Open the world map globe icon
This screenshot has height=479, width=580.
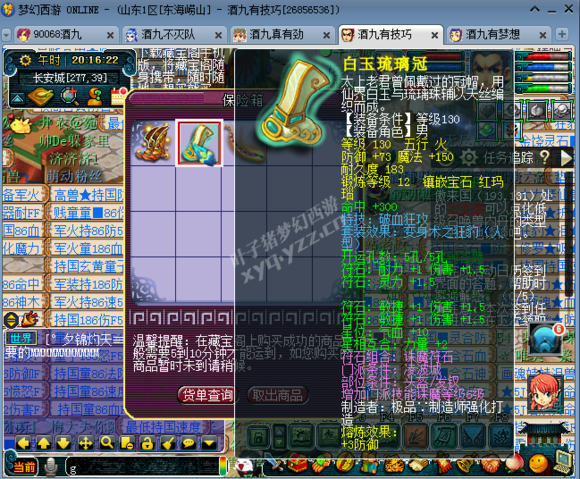click(x=69, y=96)
